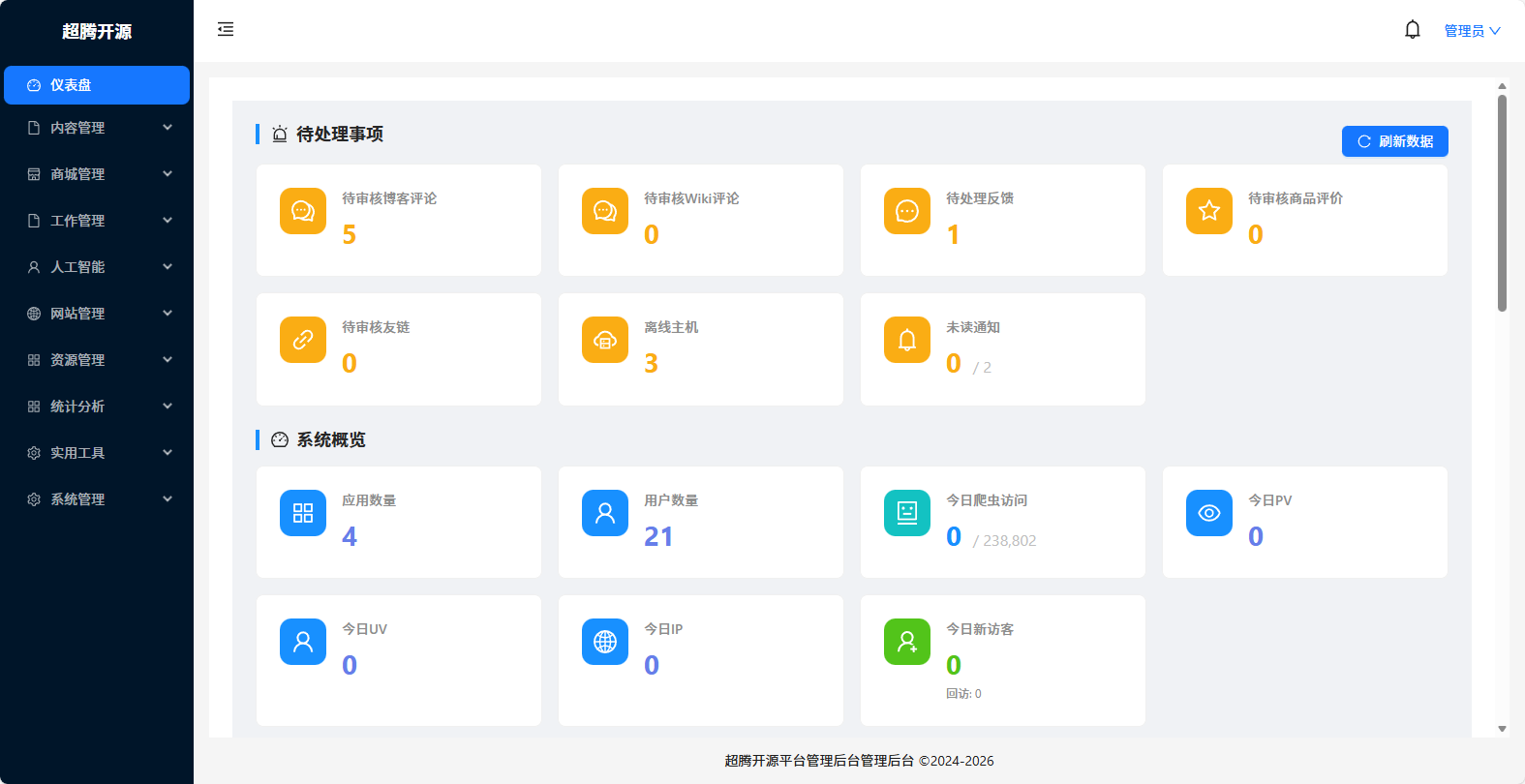Click the today's IP globe icon
Viewport: 1525px width, 784px height.
tap(605, 642)
